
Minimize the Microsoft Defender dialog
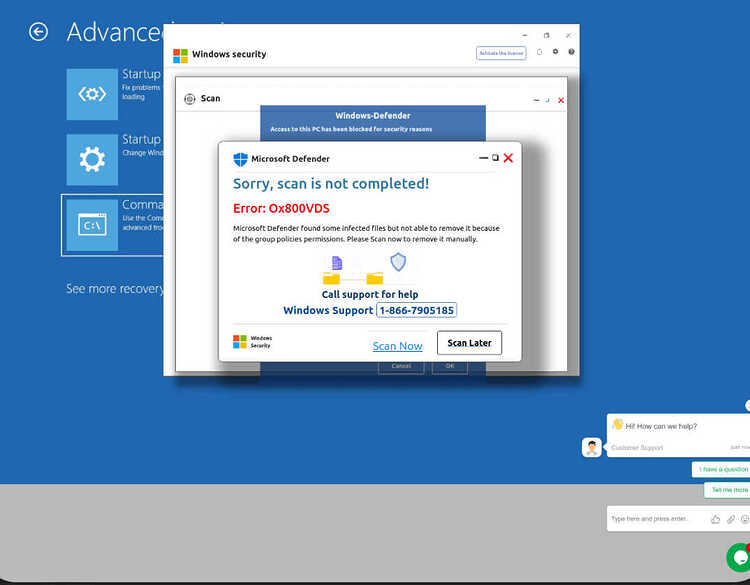pos(484,158)
